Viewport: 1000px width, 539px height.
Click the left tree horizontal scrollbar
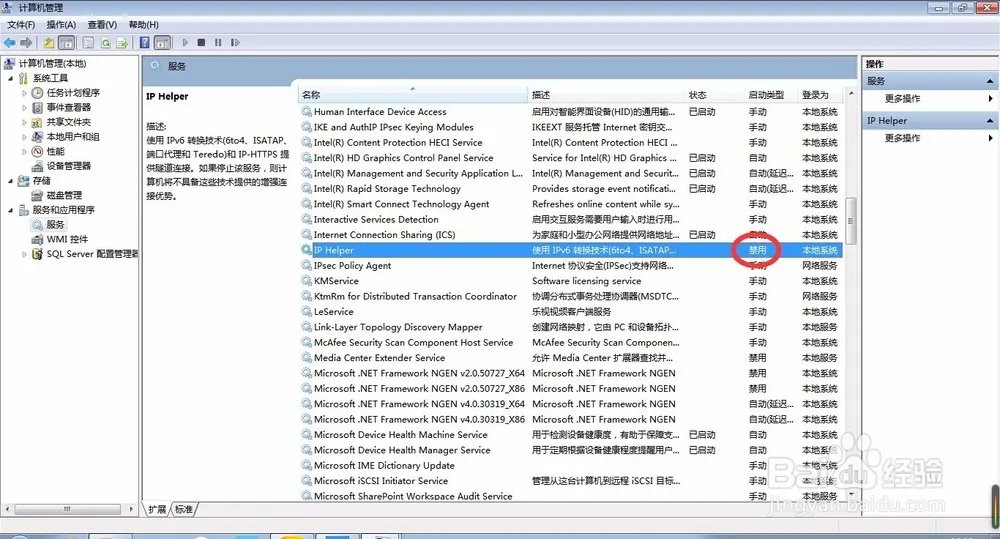67,509
